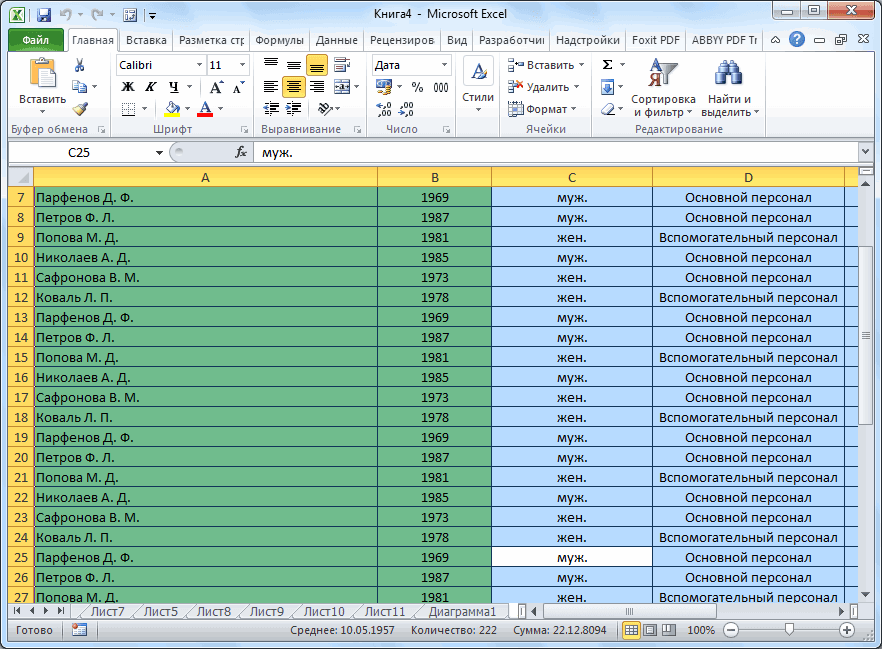Screen dimensions: 882x649
Task: Toggle italic formatting (К)
Action: (150, 87)
